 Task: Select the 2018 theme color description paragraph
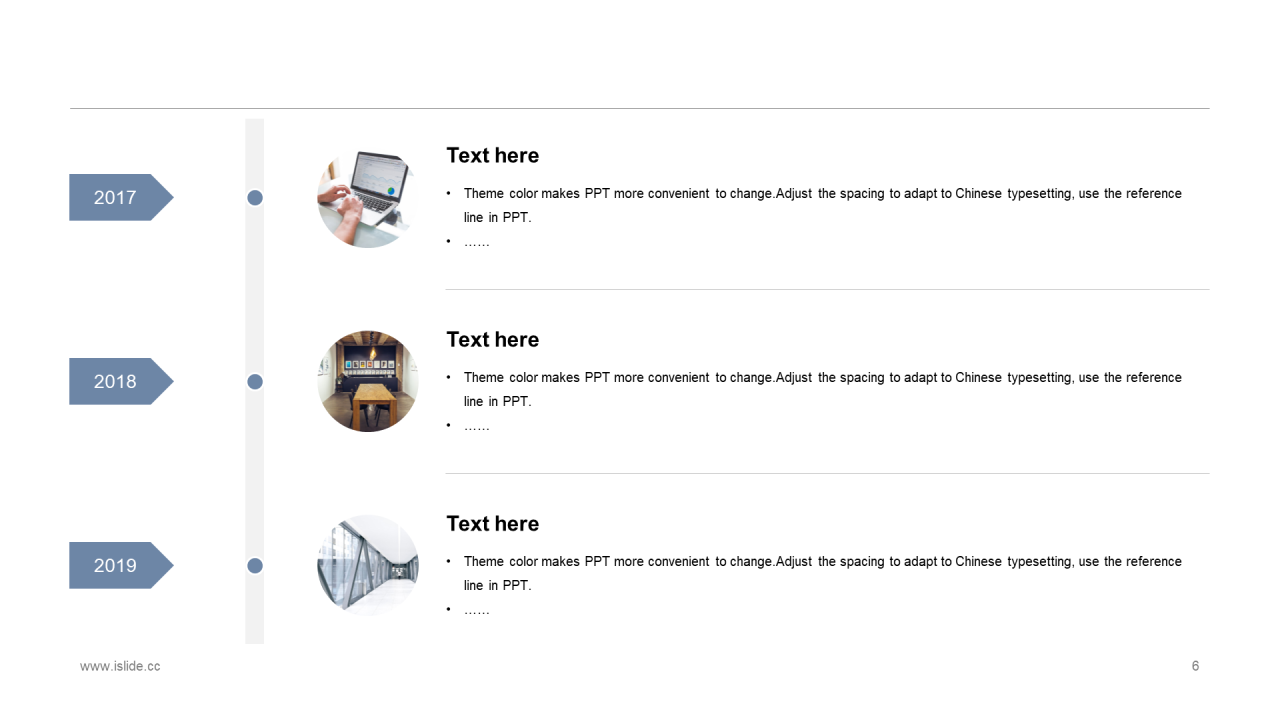tap(822, 389)
